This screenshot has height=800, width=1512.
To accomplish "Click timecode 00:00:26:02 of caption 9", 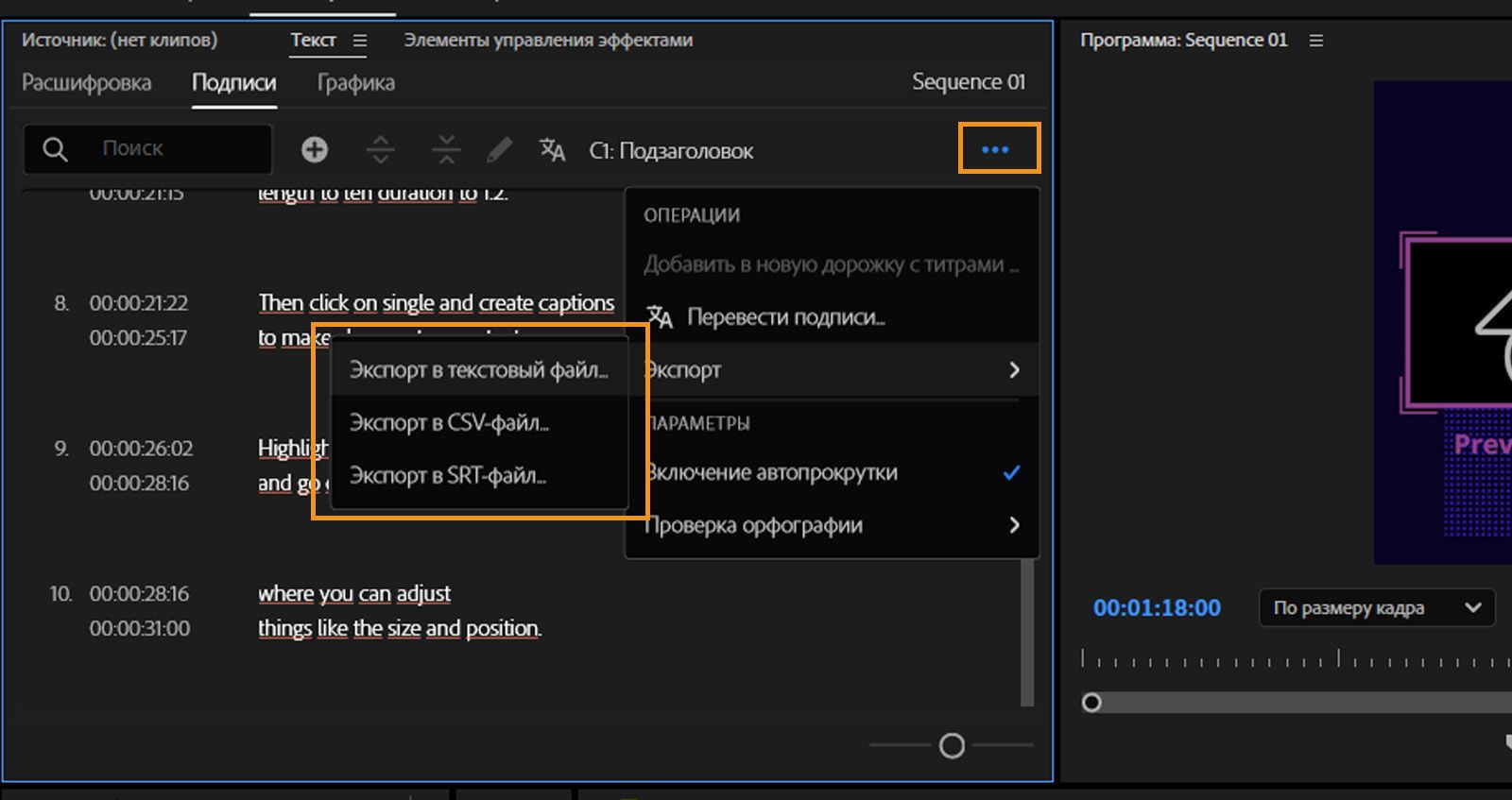I will [x=141, y=448].
